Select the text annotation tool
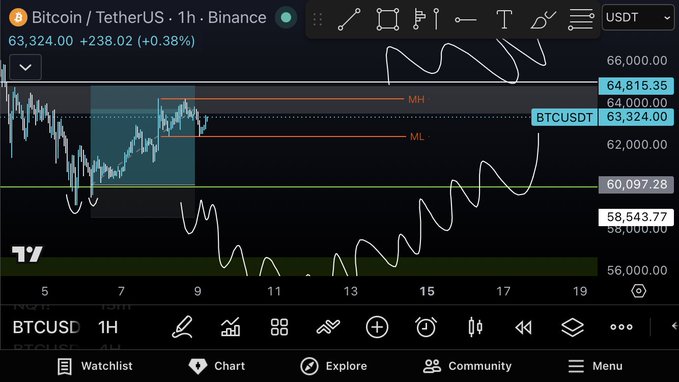 pyautogui.click(x=504, y=19)
